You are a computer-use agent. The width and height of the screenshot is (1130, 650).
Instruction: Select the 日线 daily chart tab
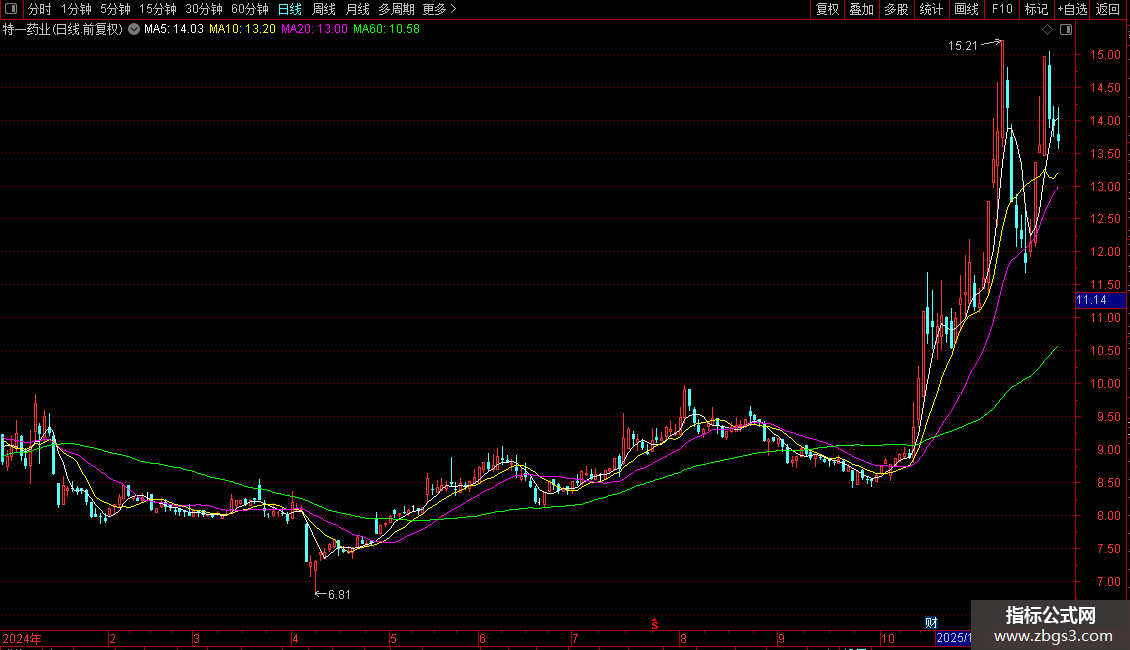coord(290,9)
